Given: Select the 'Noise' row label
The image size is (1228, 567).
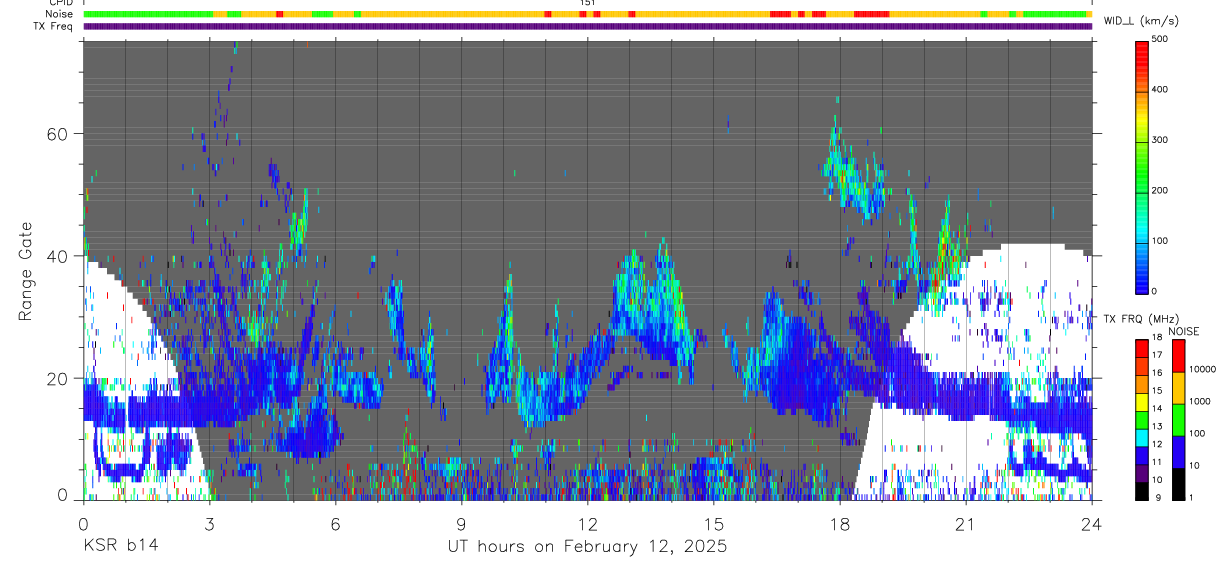Looking at the screenshot, I should tap(60, 14).
